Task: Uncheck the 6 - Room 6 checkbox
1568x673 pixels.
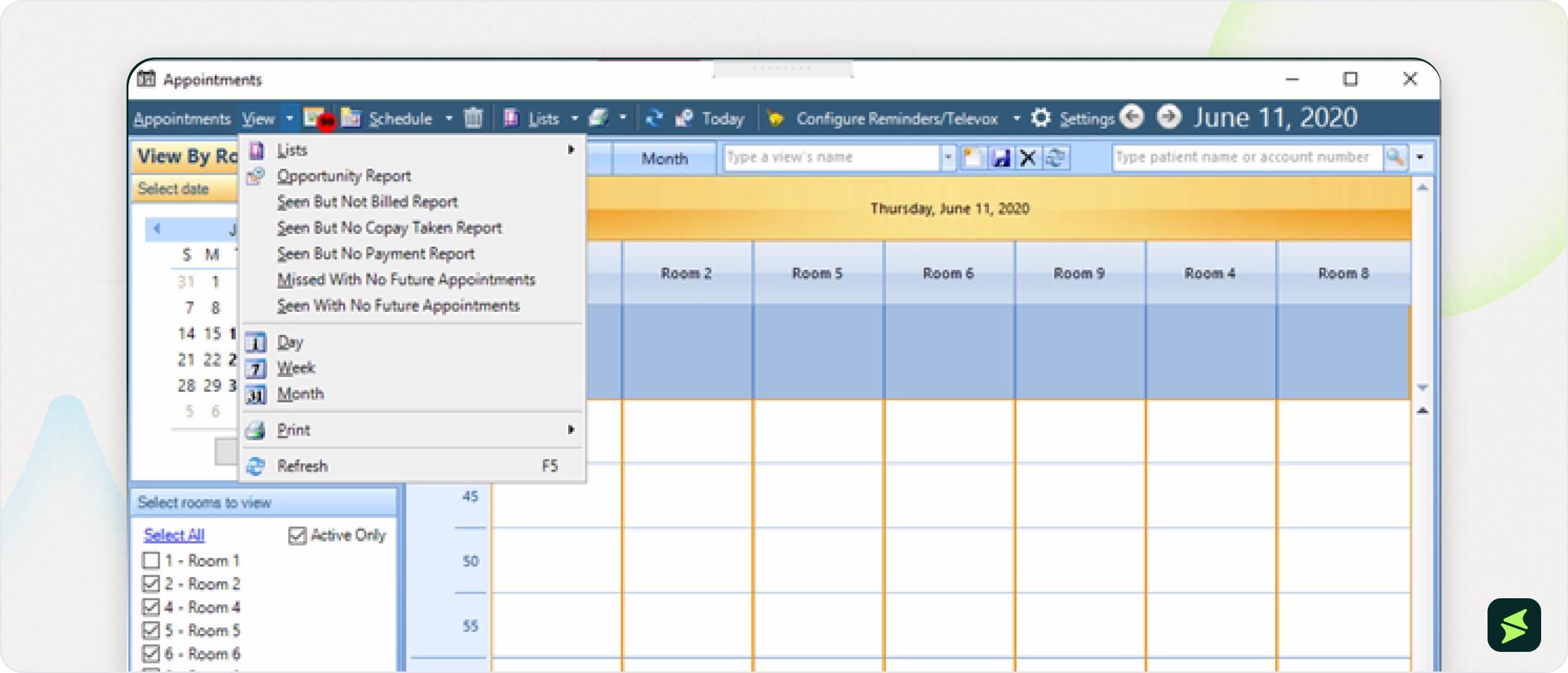Action: coord(151,654)
